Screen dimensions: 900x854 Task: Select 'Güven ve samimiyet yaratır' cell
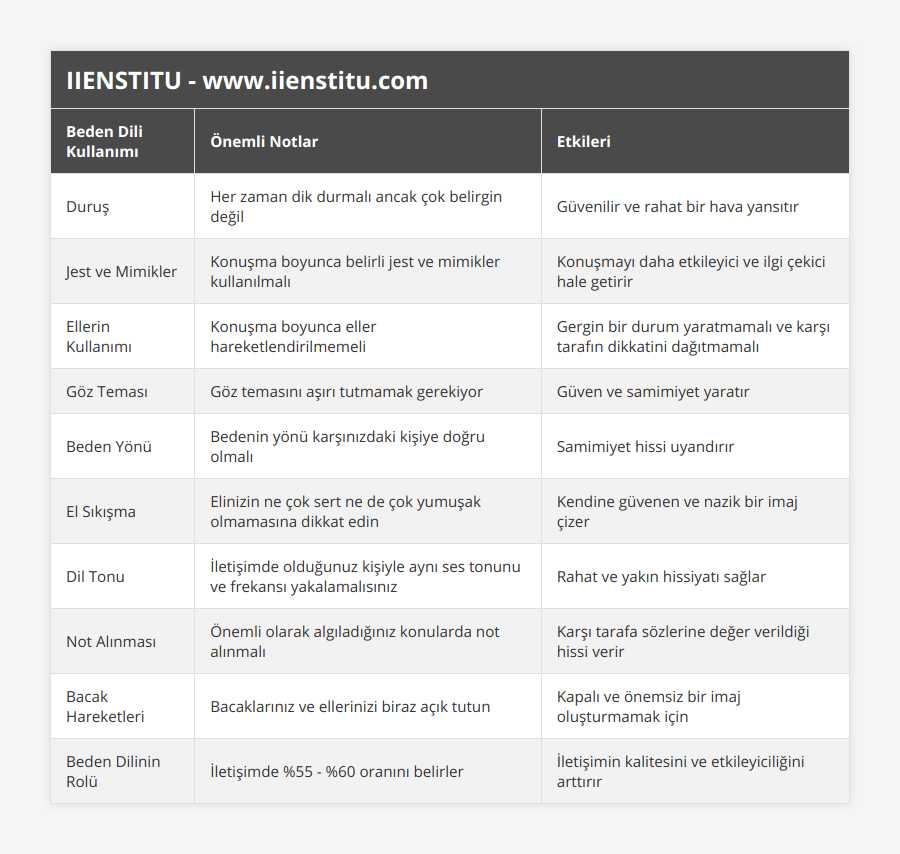653,391
